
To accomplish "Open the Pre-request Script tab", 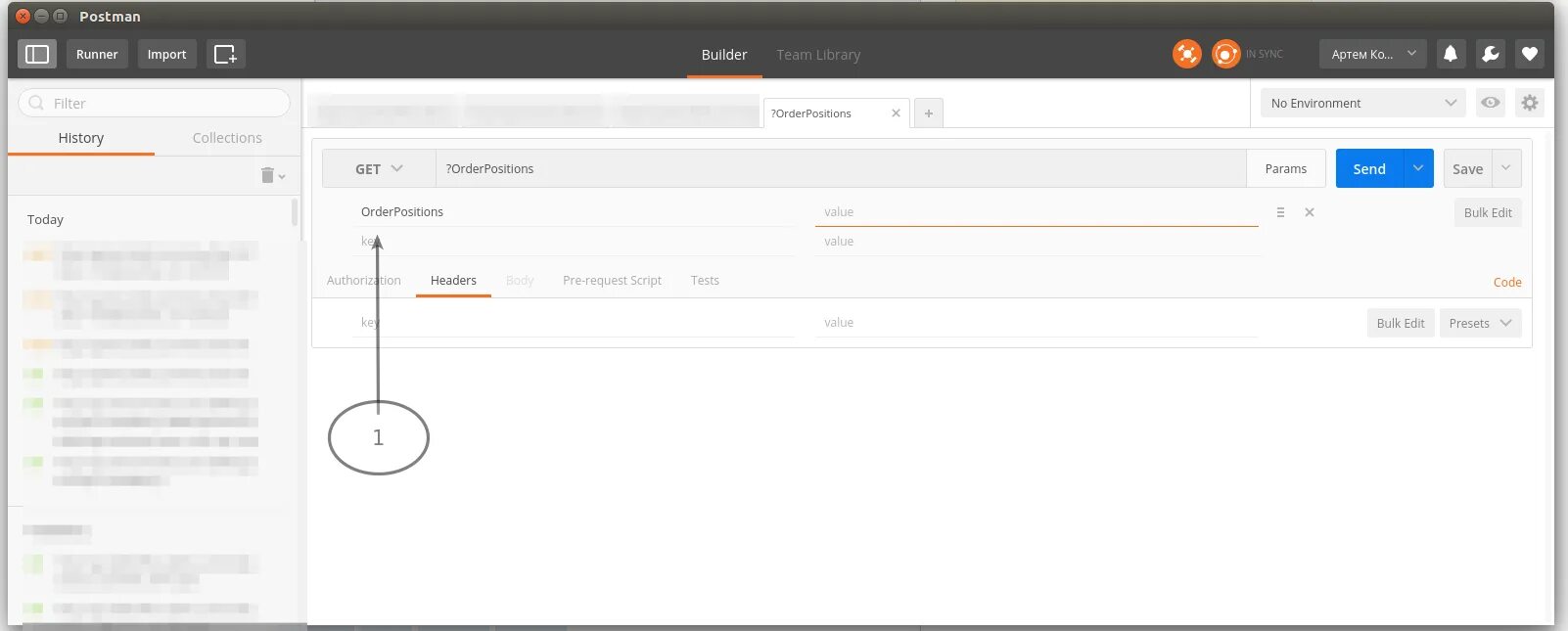I will click(612, 280).
